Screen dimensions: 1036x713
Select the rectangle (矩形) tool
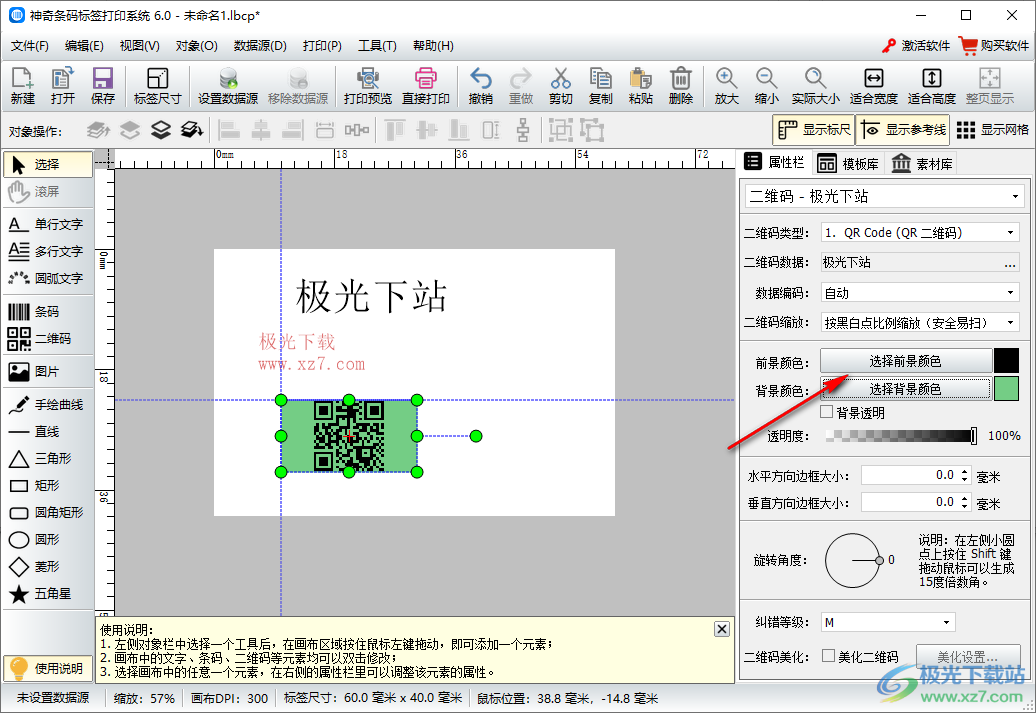point(48,485)
